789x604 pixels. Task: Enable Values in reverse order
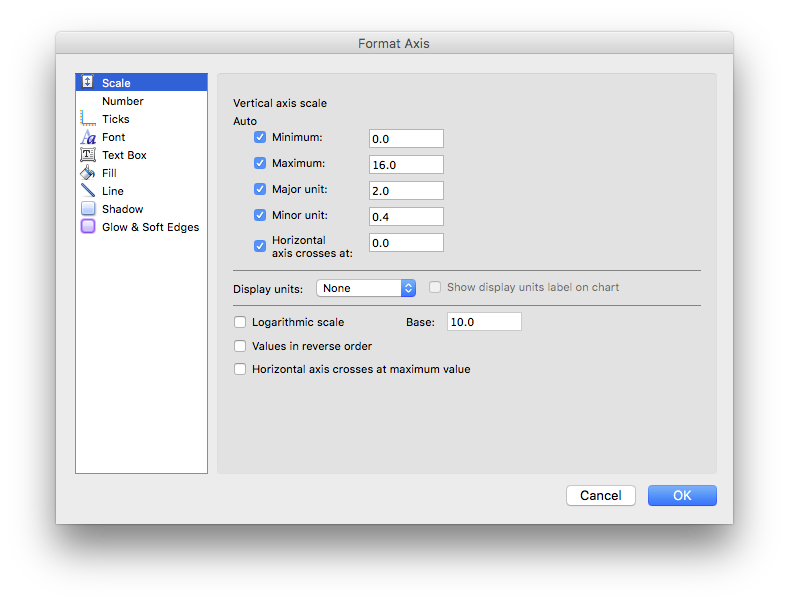tap(240, 346)
